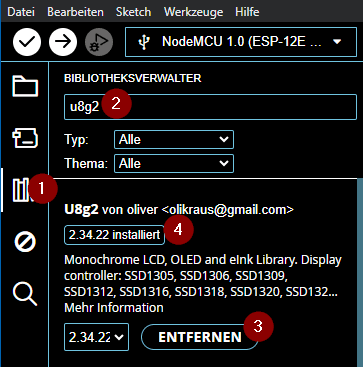
Task: Open the Hilfe menu
Action: 247,12
